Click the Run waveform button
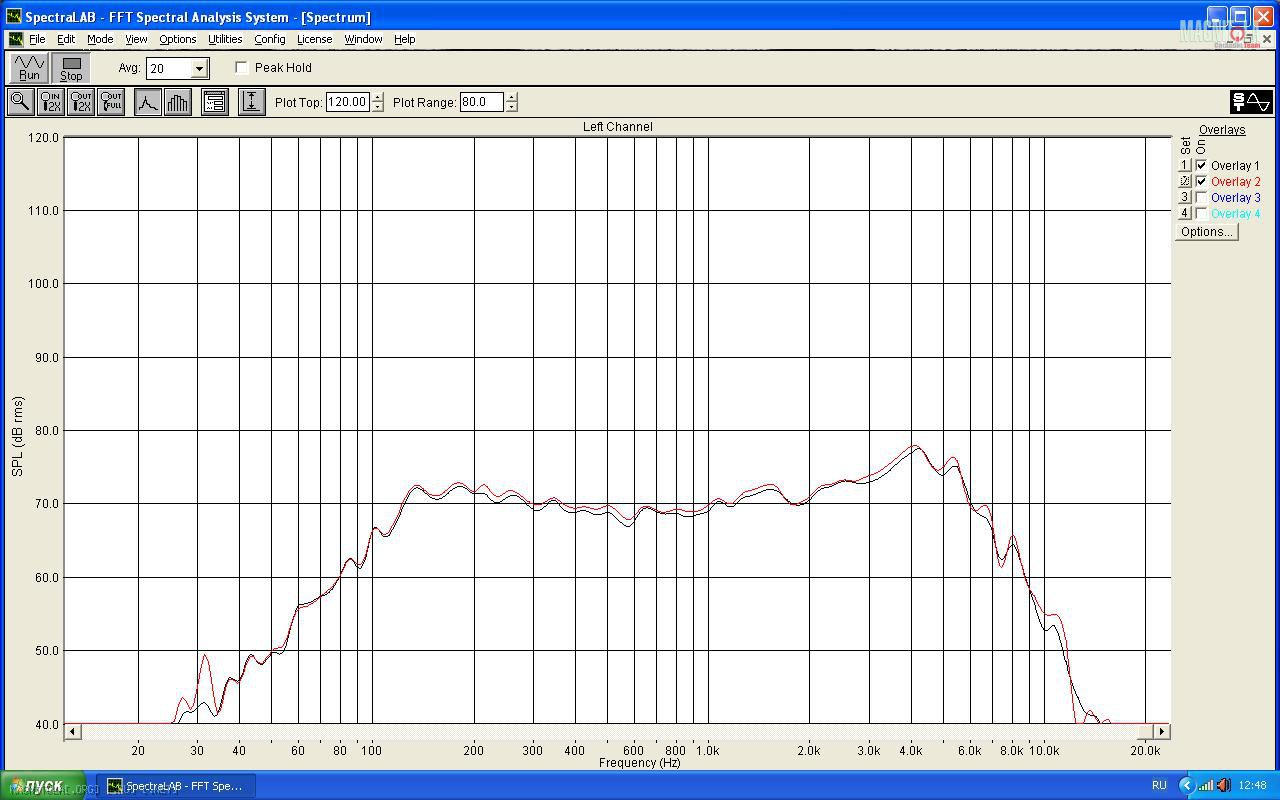1280x800 pixels. pos(29,68)
